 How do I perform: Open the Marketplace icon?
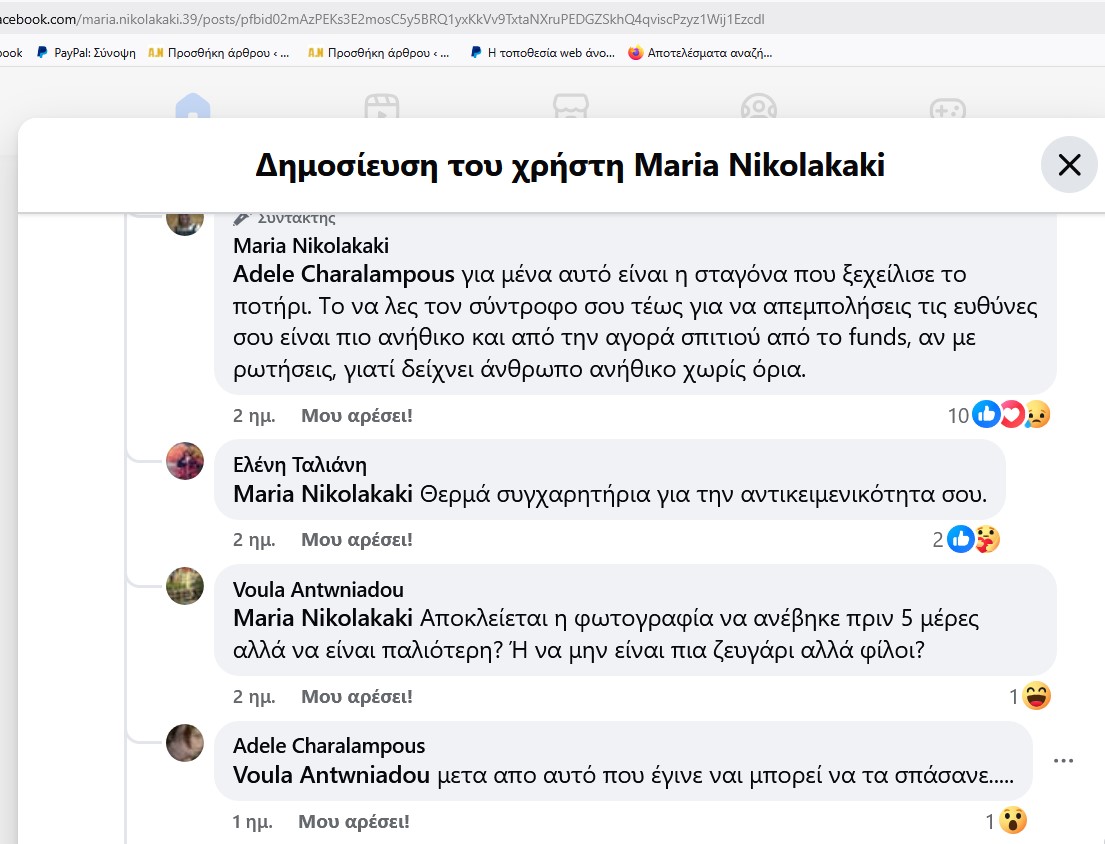571,106
